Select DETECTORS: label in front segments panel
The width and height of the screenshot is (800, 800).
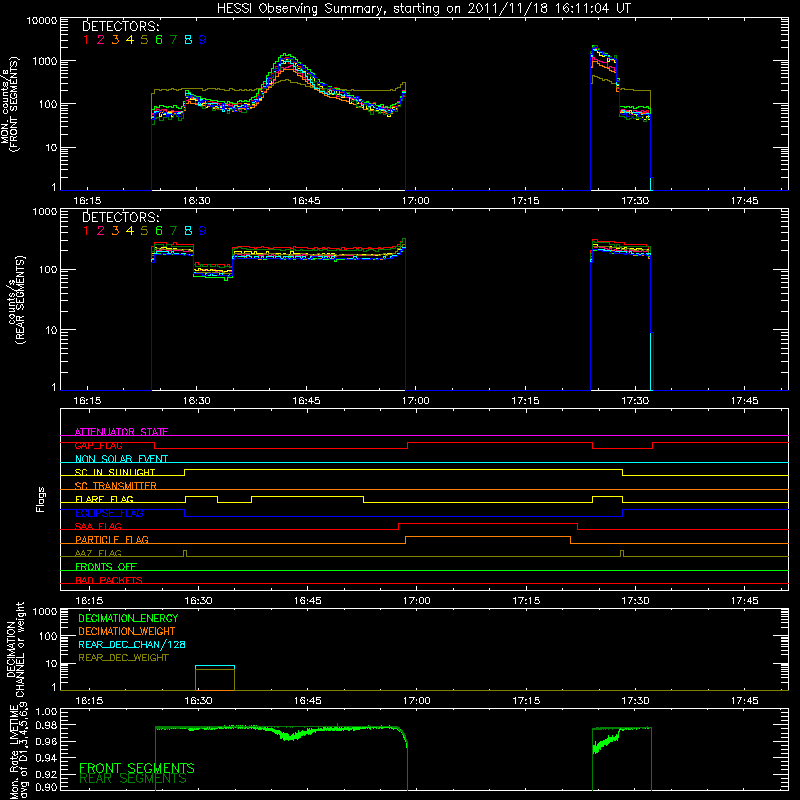pyautogui.click(x=120, y=26)
